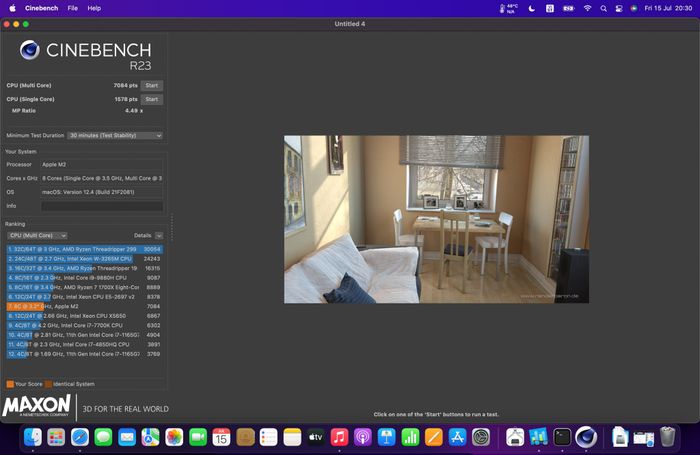Launch Safari from the dock
Image resolution: width=700 pixels, height=455 pixels.
[x=80, y=437]
